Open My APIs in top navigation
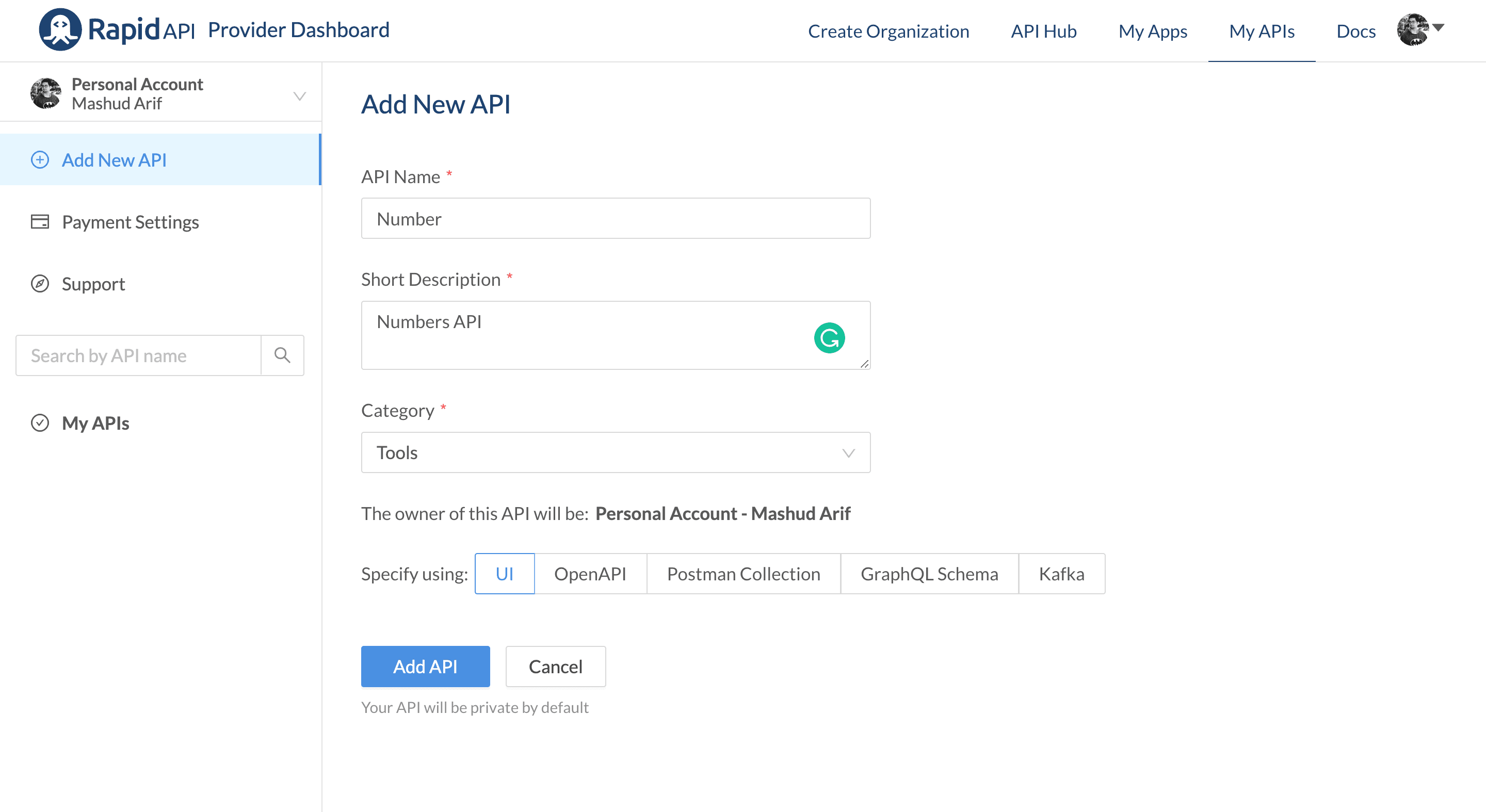 pyautogui.click(x=1262, y=31)
